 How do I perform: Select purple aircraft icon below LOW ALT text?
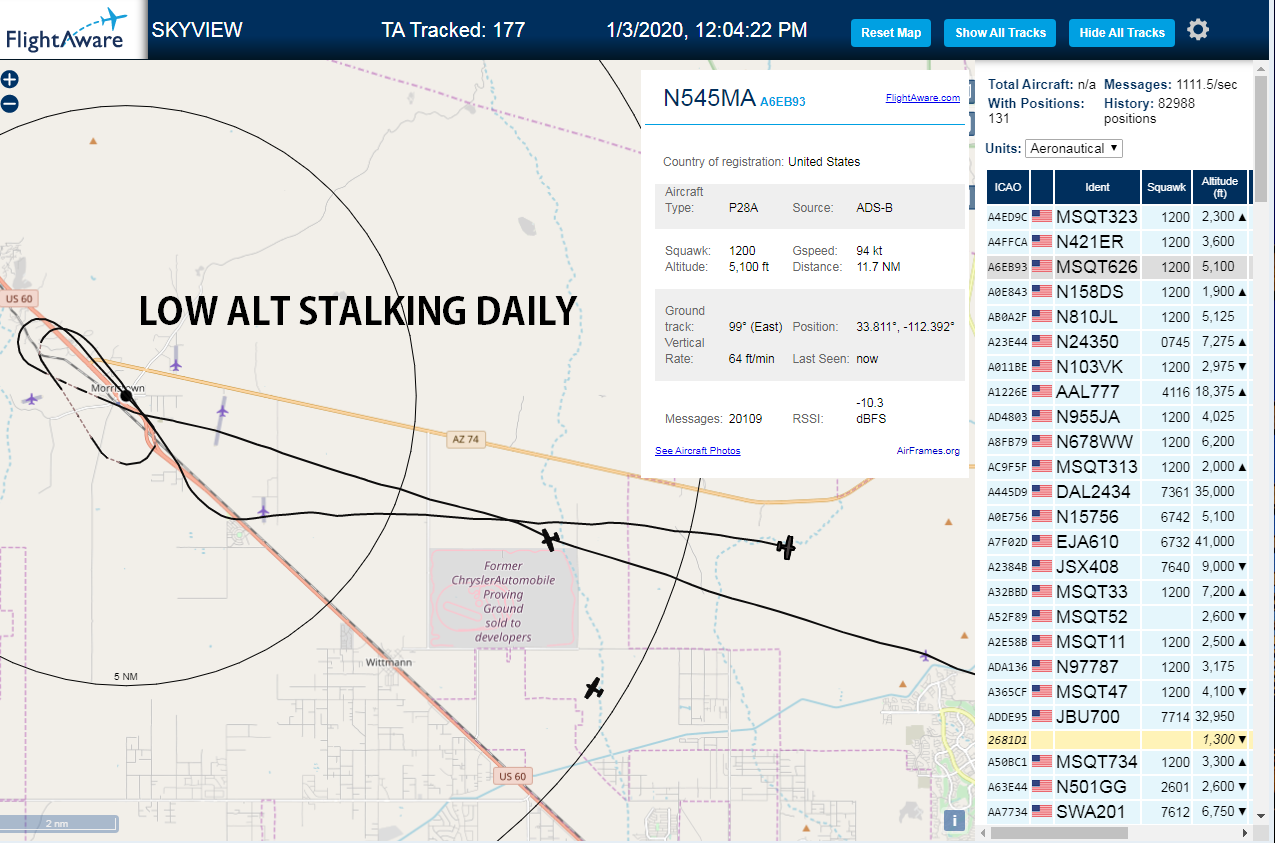pos(176,364)
